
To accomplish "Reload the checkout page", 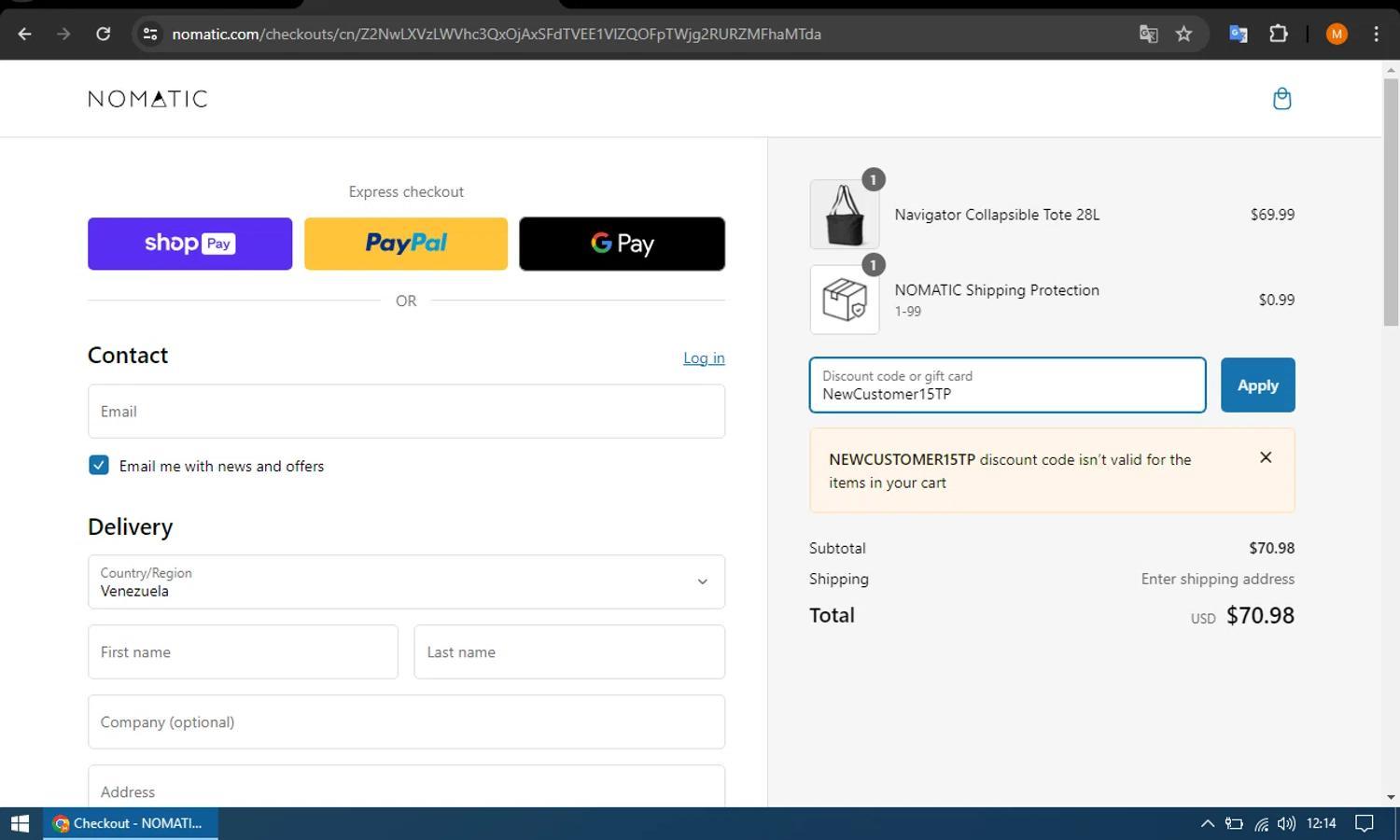I will pyautogui.click(x=104, y=35).
